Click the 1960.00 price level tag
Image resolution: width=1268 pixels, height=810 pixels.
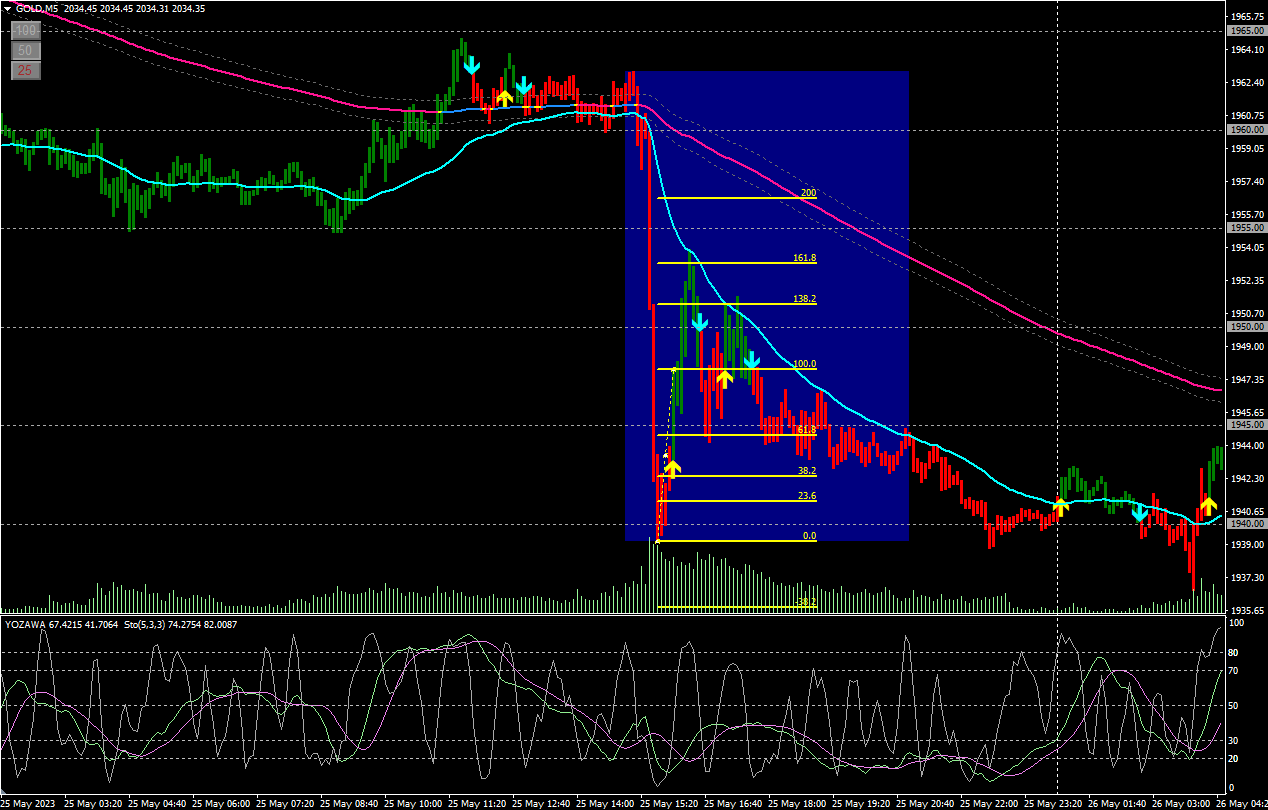point(1246,129)
